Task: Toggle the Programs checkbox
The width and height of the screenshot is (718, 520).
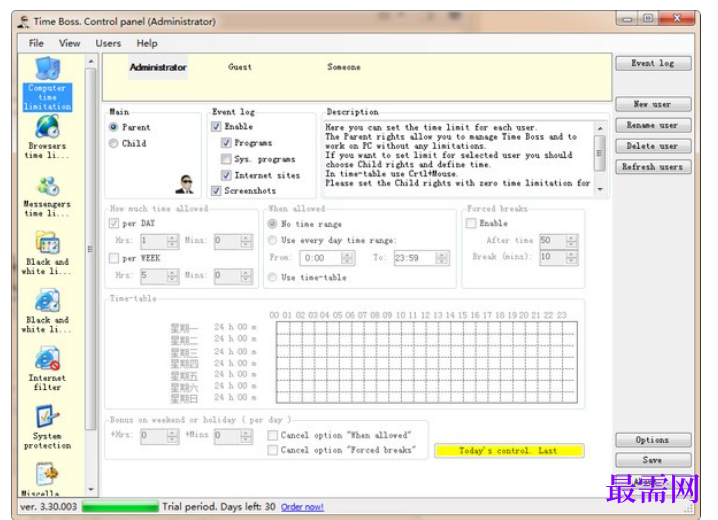Action: pyautogui.click(x=226, y=143)
